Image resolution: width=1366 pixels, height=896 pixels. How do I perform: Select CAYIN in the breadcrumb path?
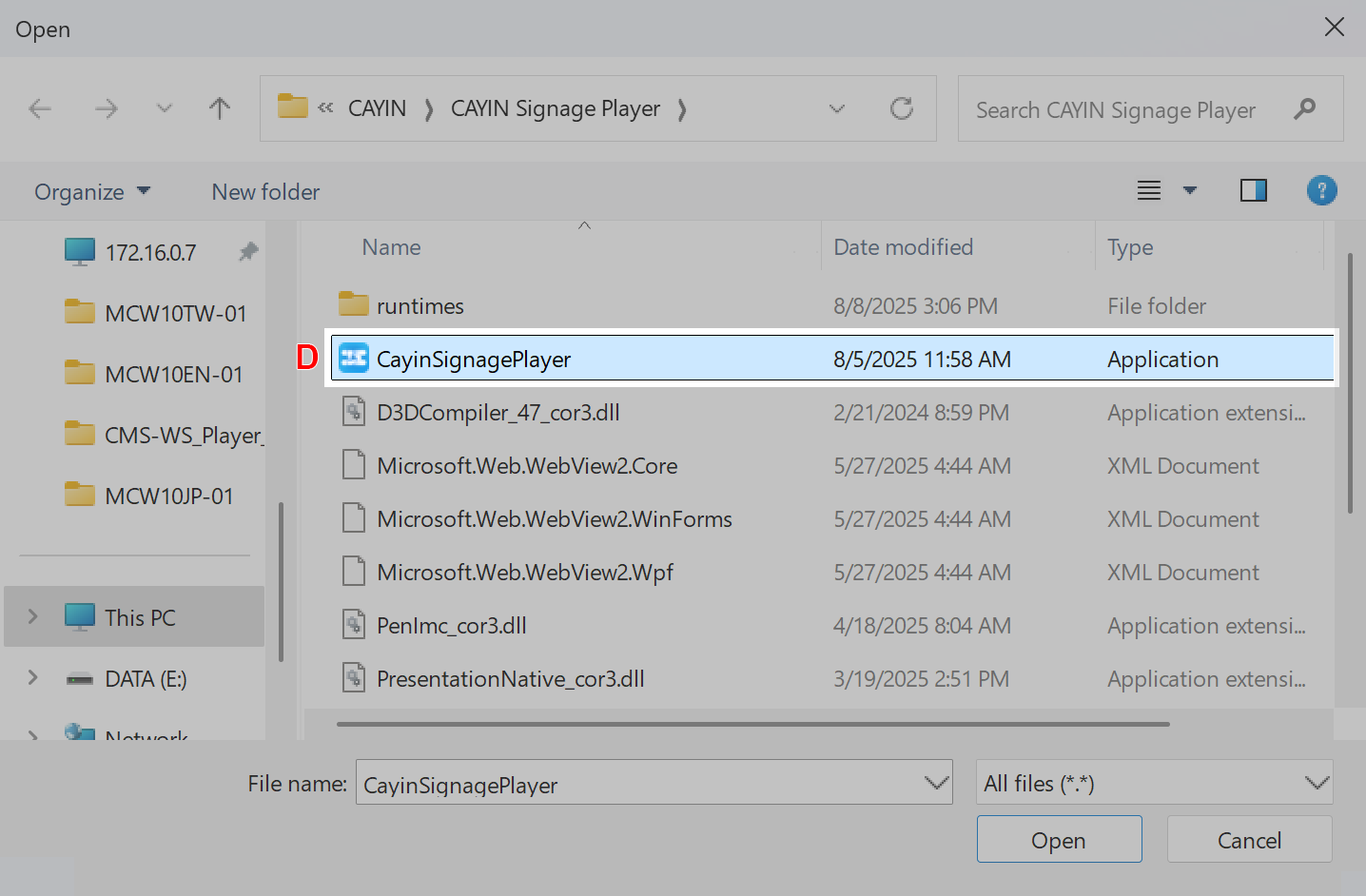(x=377, y=108)
